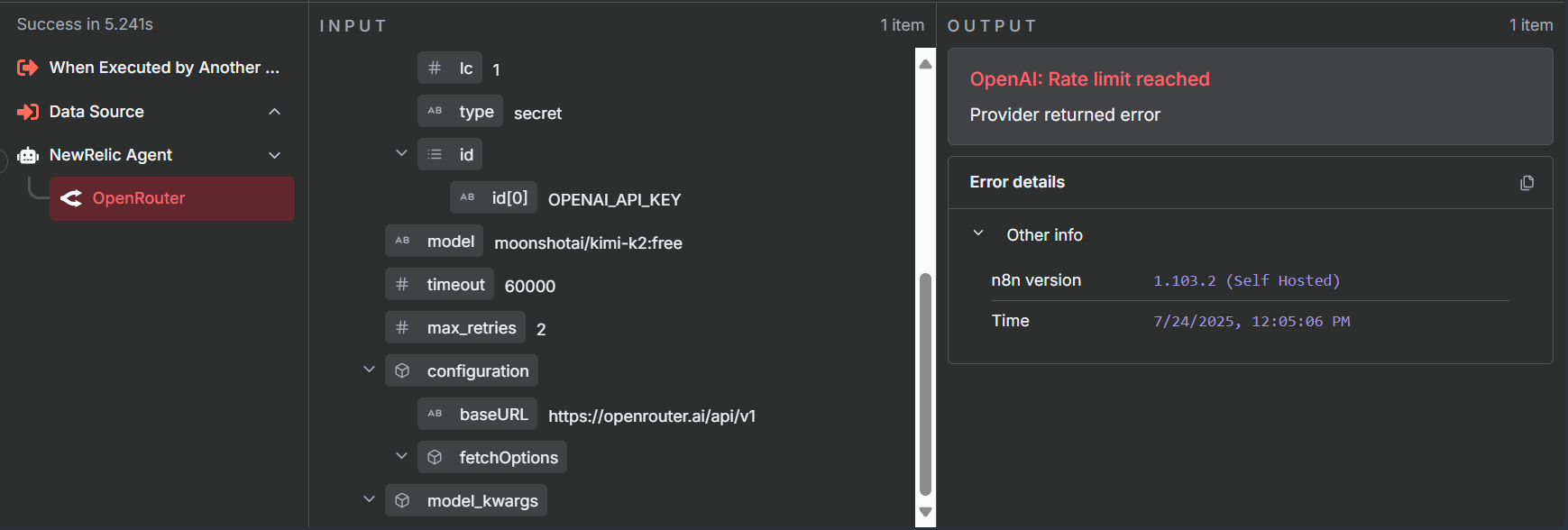Click the scrollbar down arrow in Input panel
The height and width of the screenshot is (530, 1568).
[925, 511]
